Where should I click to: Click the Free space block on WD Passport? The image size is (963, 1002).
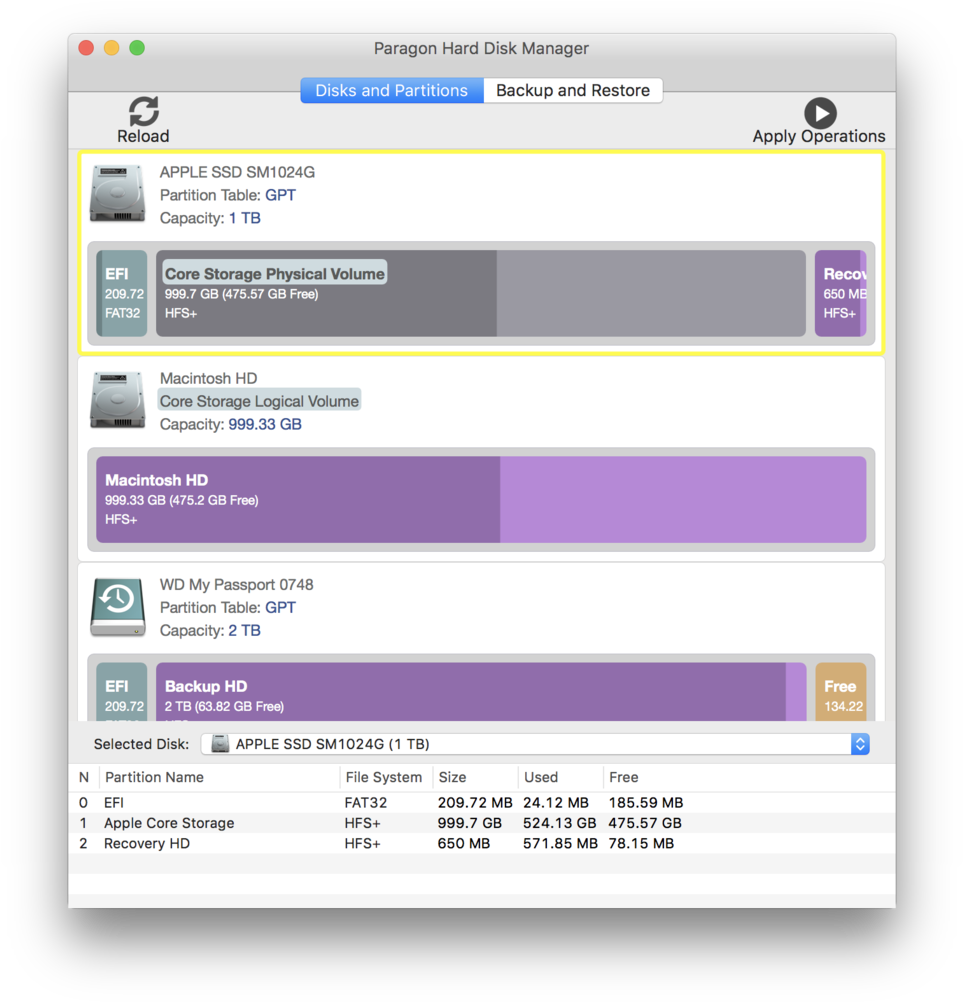tap(840, 690)
